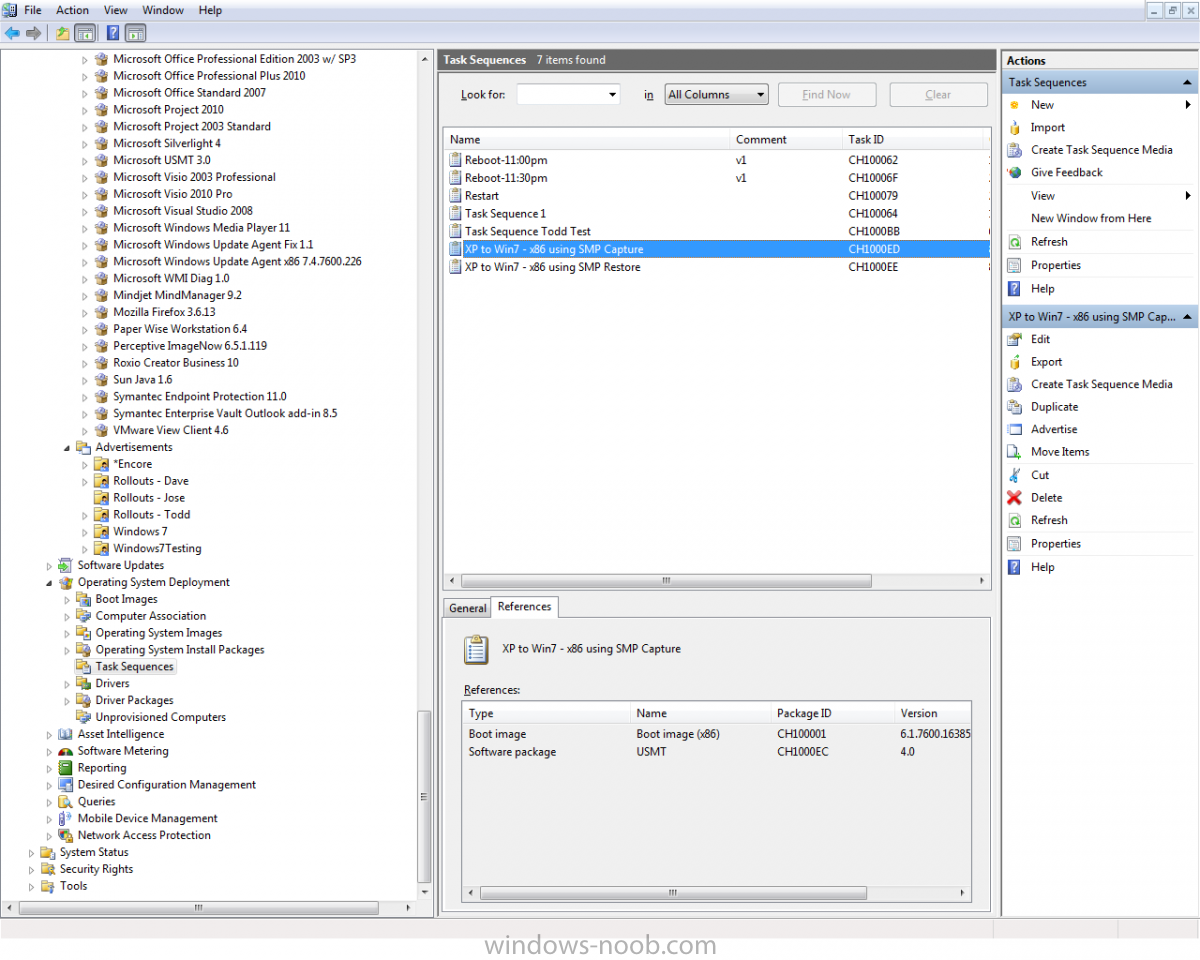Collapse the Operating System Deployment node
This screenshot has width=1200, height=960.
point(49,583)
